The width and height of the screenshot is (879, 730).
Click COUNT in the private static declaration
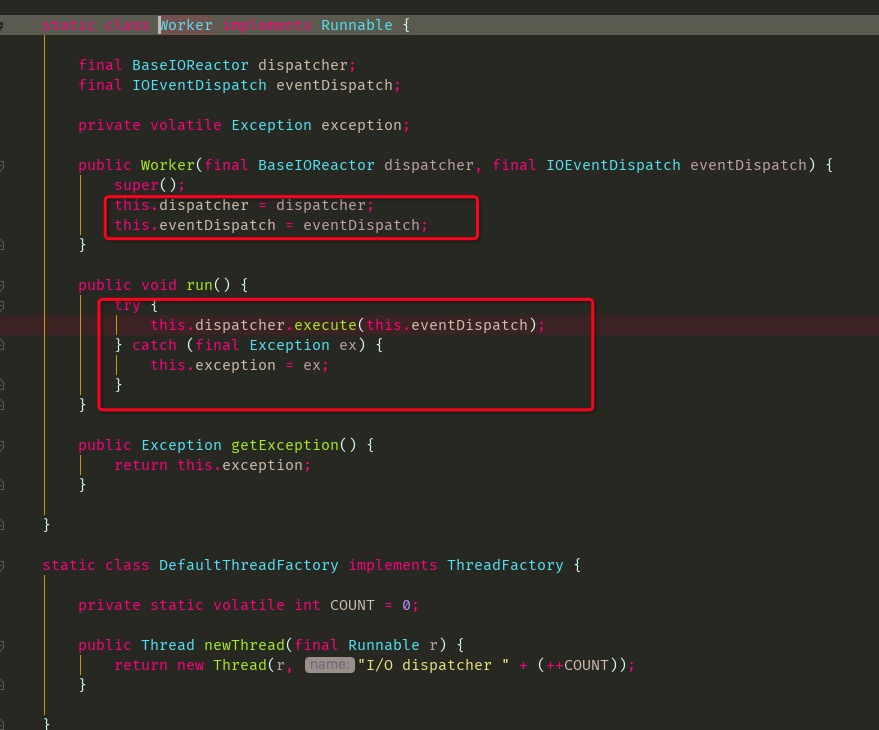(352, 606)
